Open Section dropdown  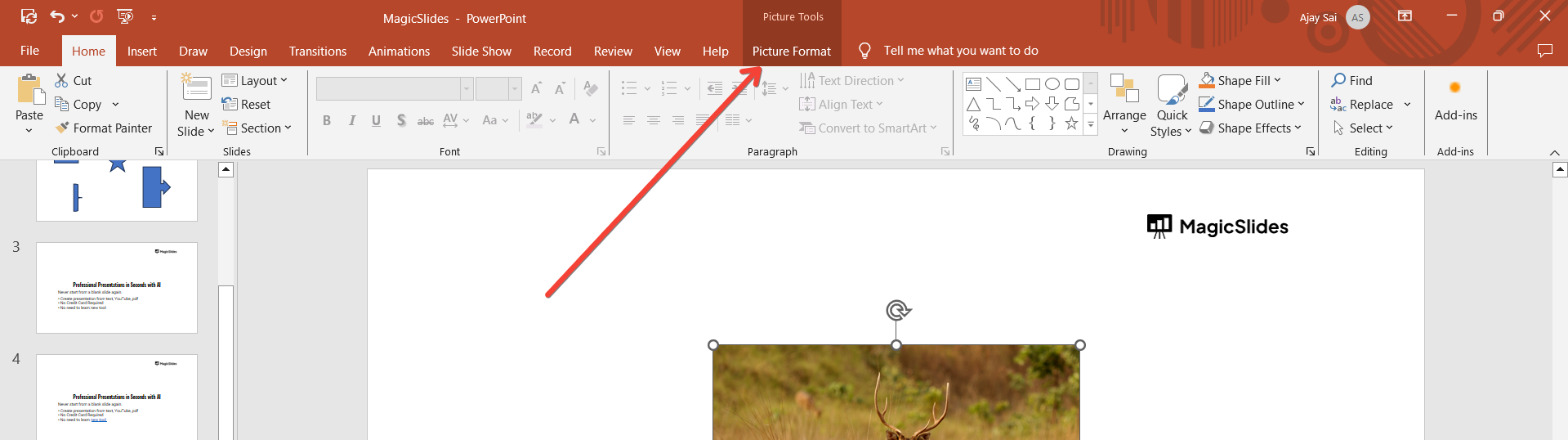[x=257, y=128]
